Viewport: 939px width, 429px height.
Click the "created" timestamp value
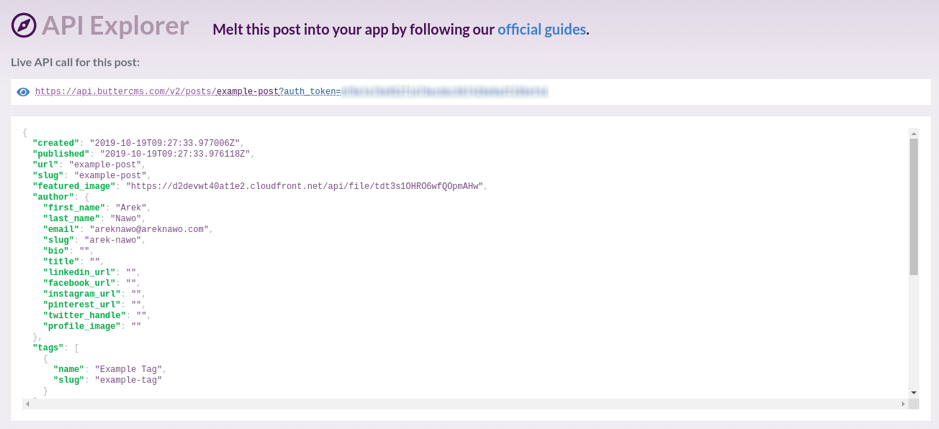pyautogui.click(x=166, y=143)
